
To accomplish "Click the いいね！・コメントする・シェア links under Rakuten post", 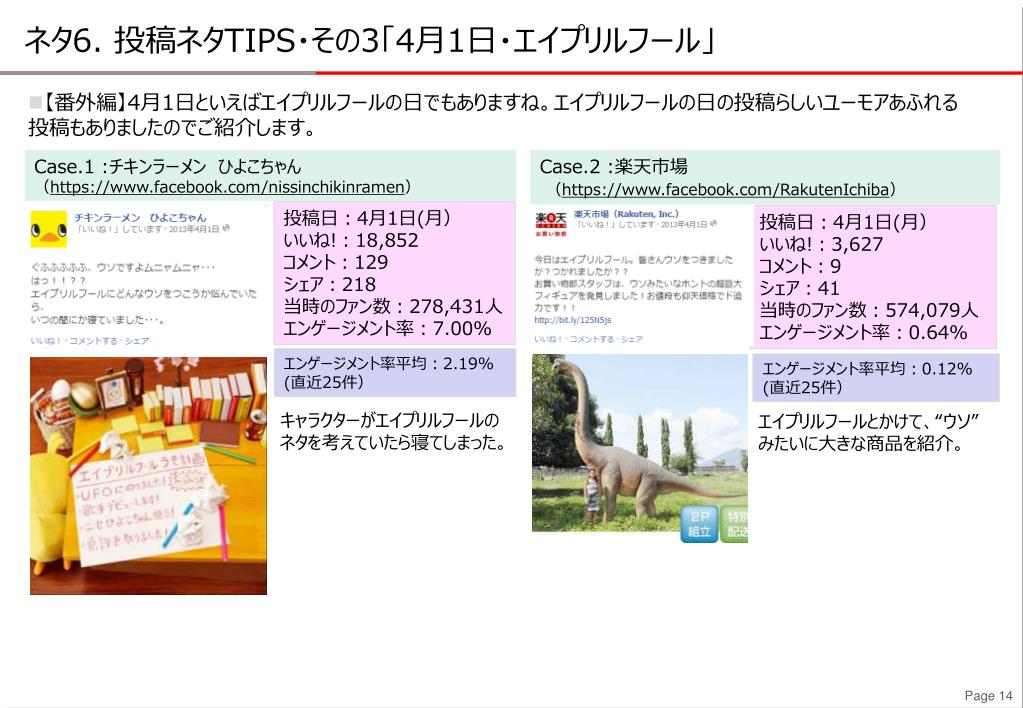I will [588, 339].
